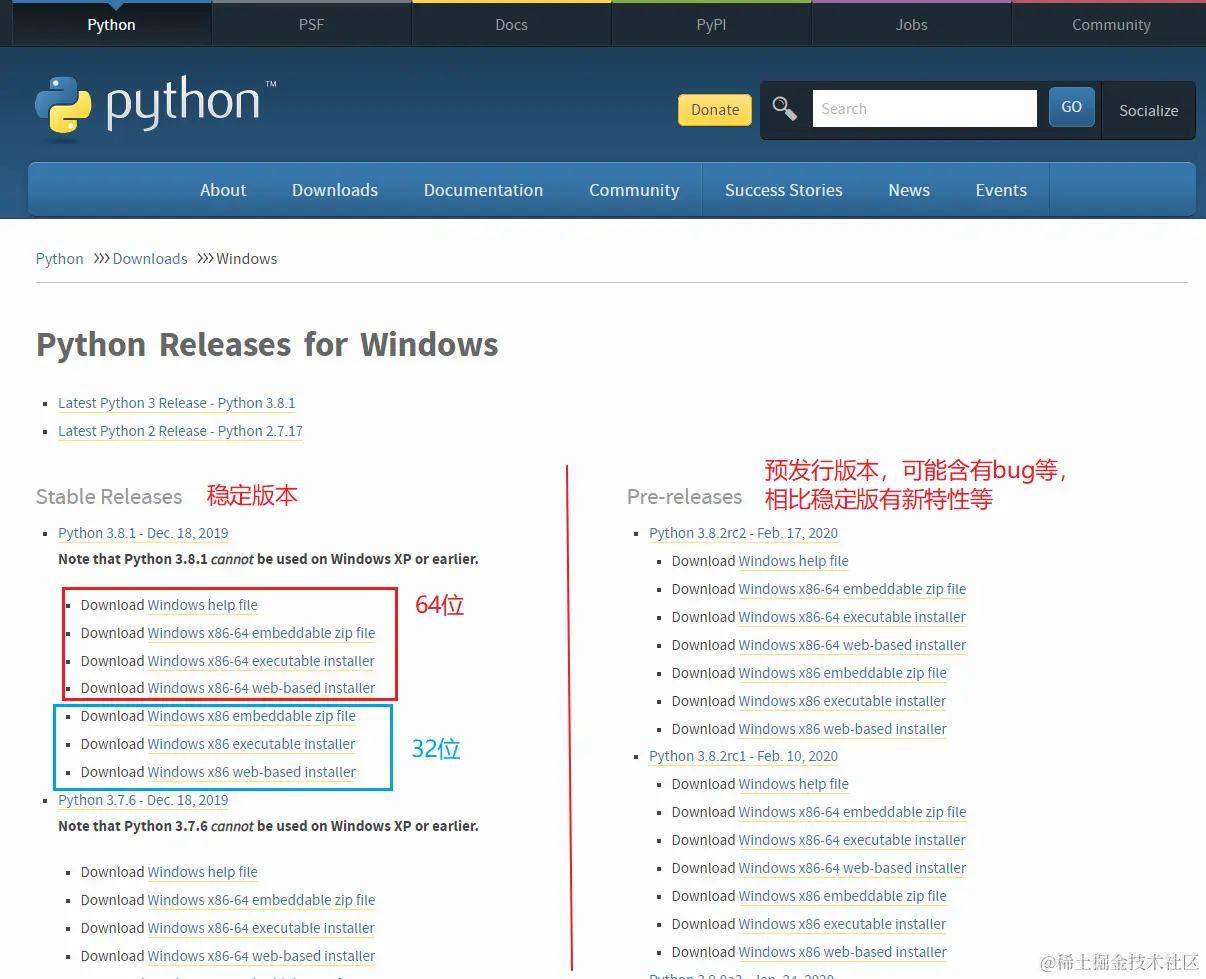Download 3.7.6 Windows help file
This screenshot has width=1206, height=979.
click(203, 872)
